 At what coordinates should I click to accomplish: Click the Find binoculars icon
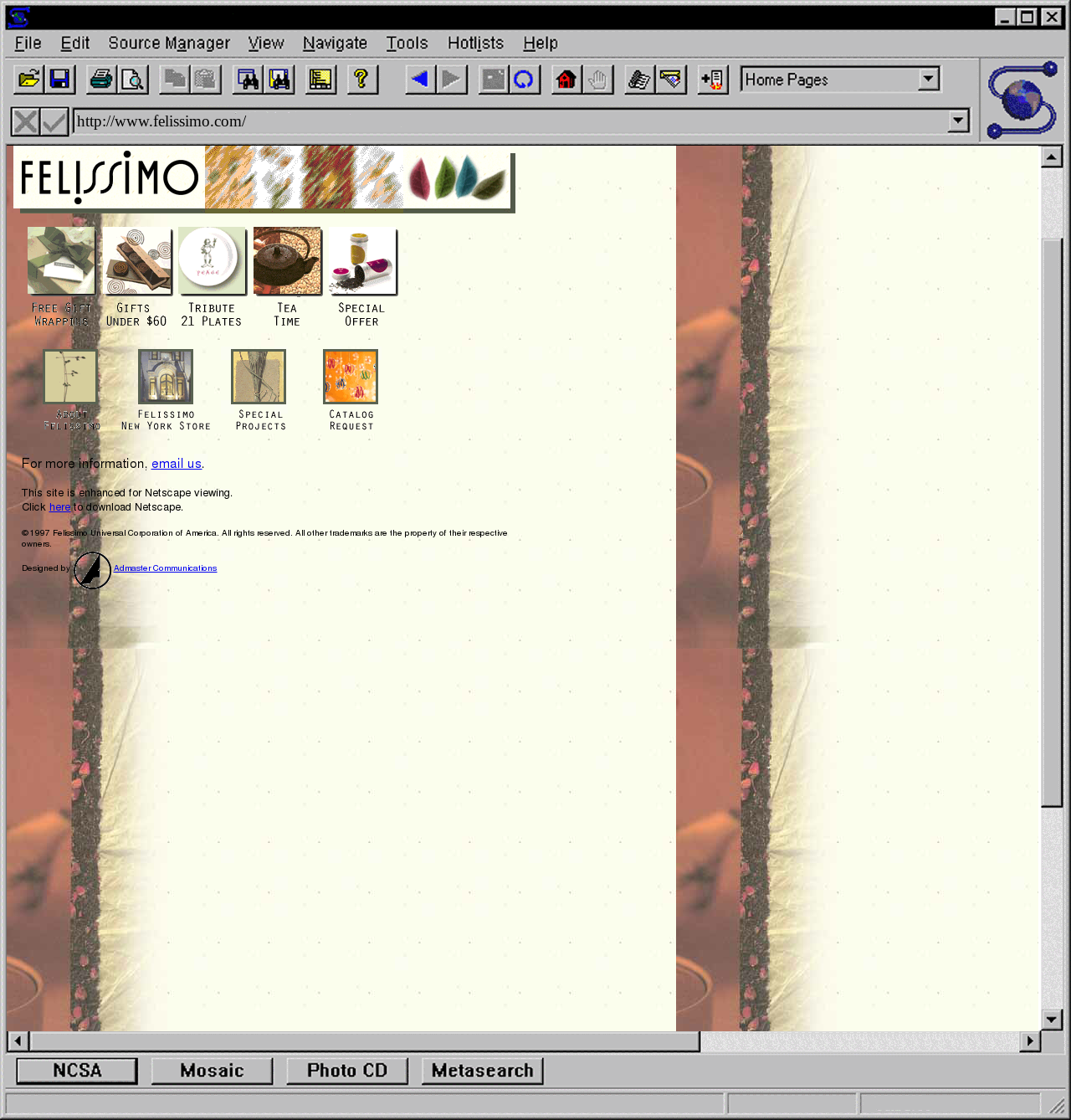248,80
